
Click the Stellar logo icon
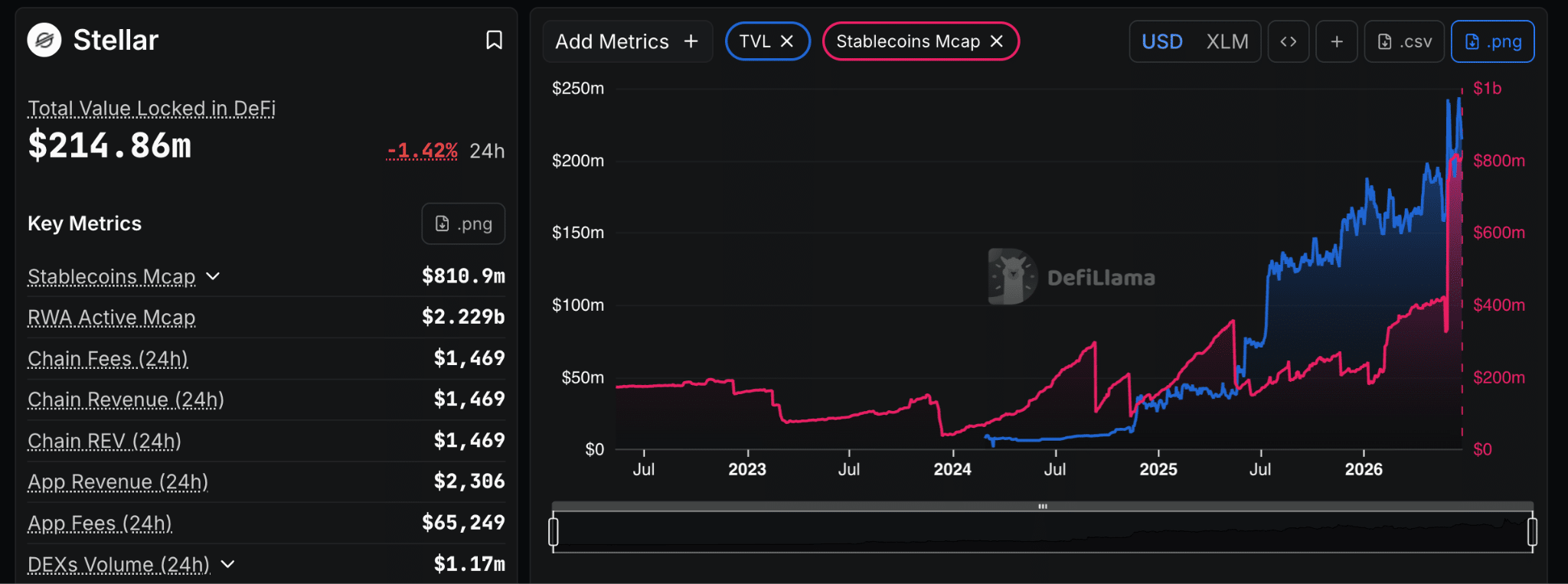[44, 41]
